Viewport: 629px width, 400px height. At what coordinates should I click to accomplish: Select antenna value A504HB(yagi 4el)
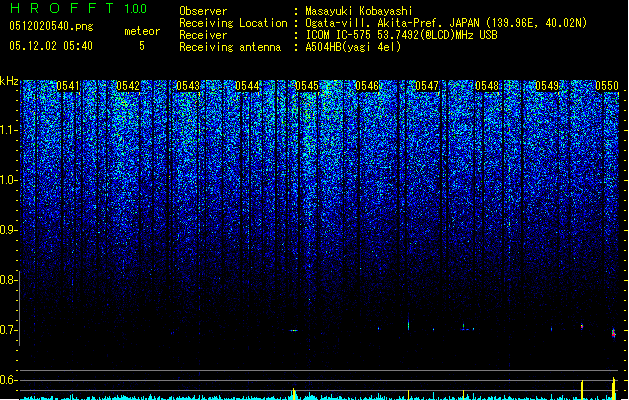click(353, 47)
